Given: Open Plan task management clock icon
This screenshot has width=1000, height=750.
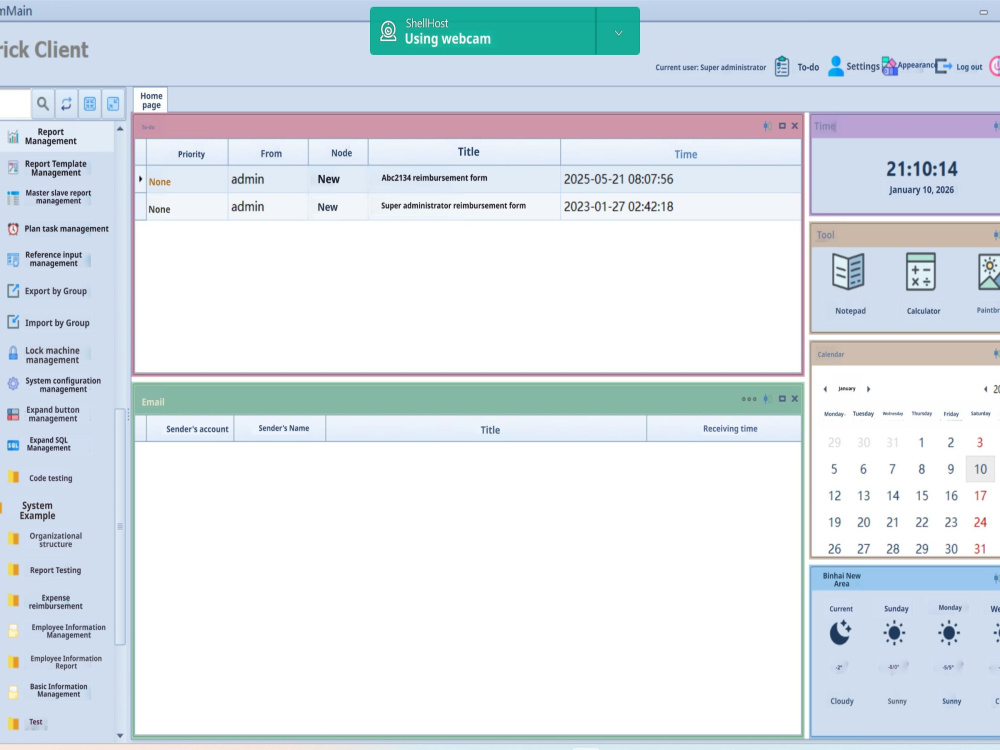Looking at the screenshot, I should pos(13,229).
